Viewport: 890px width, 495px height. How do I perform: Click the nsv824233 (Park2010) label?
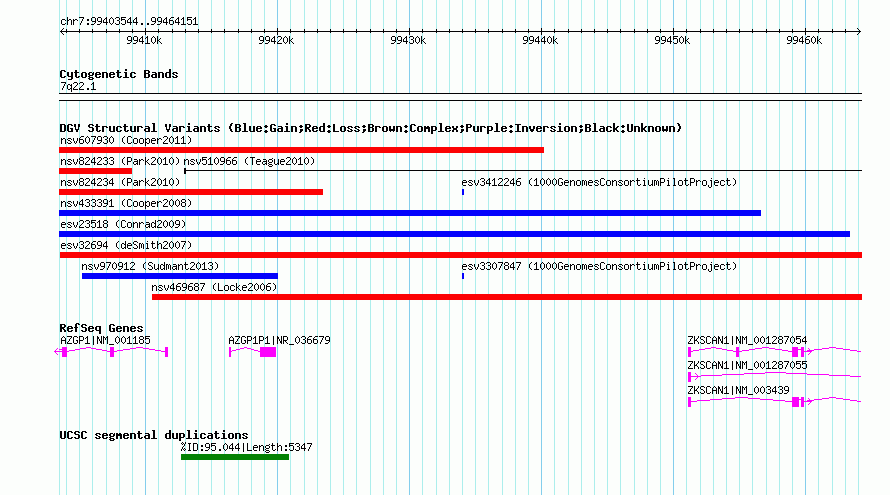click(x=120, y=161)
